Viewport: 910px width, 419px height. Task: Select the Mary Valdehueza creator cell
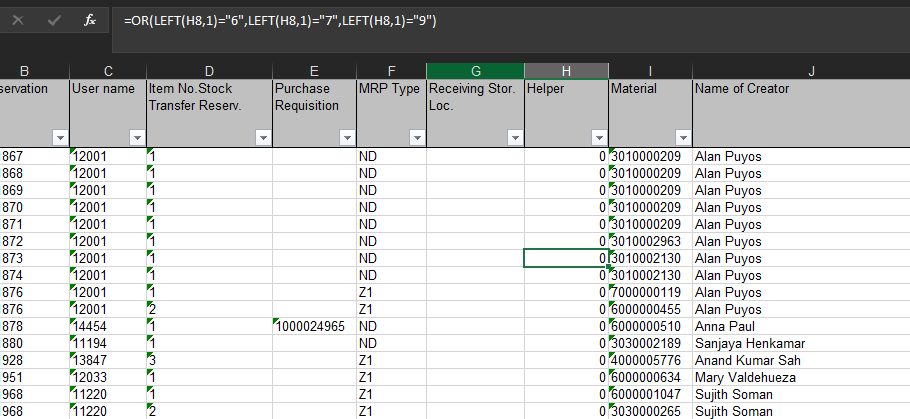801,377
